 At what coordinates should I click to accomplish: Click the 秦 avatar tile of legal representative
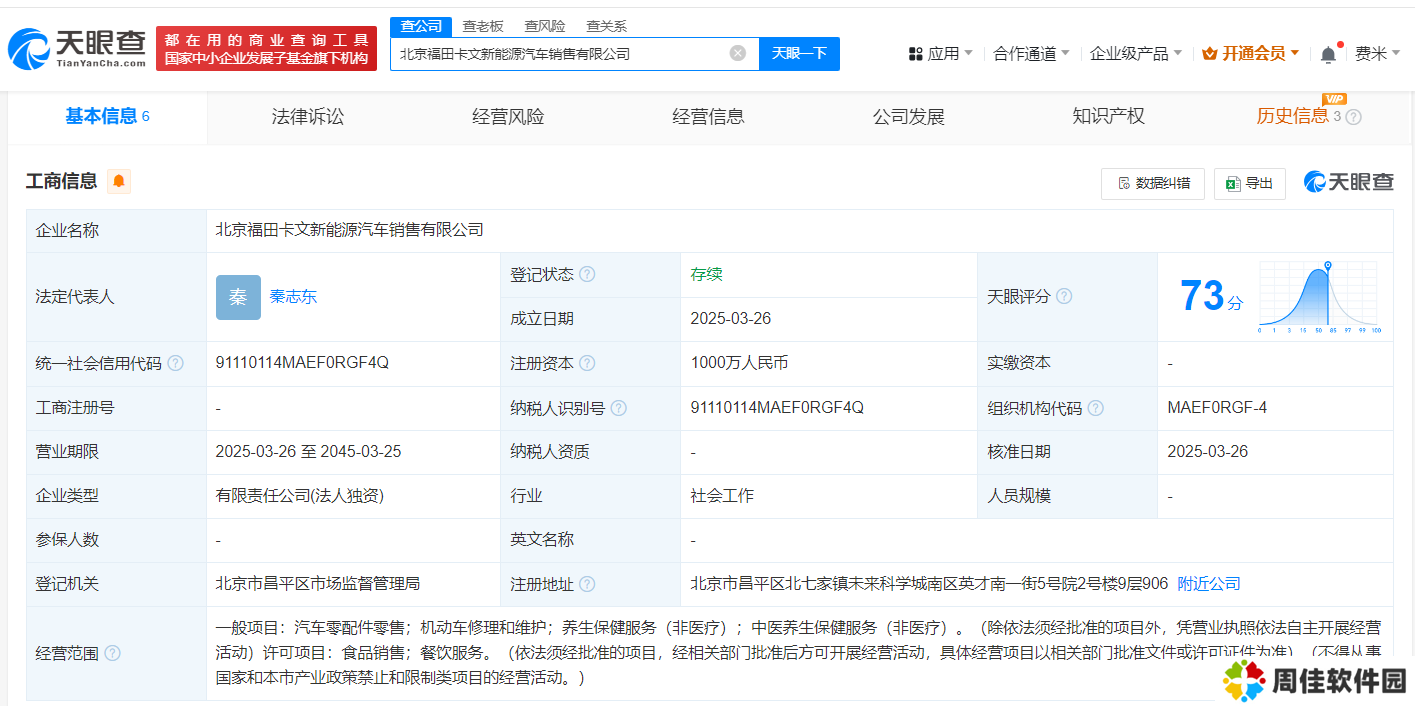click(x=238, y=297)
